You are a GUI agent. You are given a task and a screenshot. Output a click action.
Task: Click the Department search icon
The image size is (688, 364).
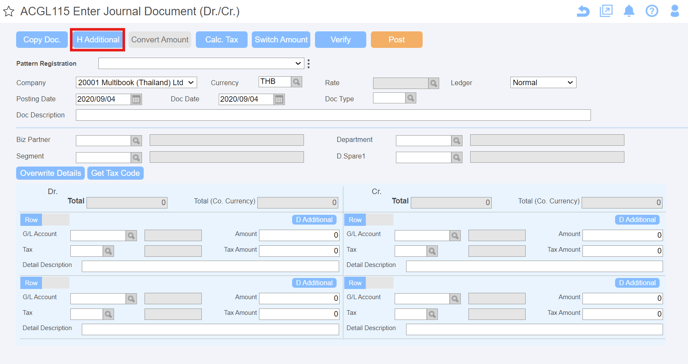[457, 141]
